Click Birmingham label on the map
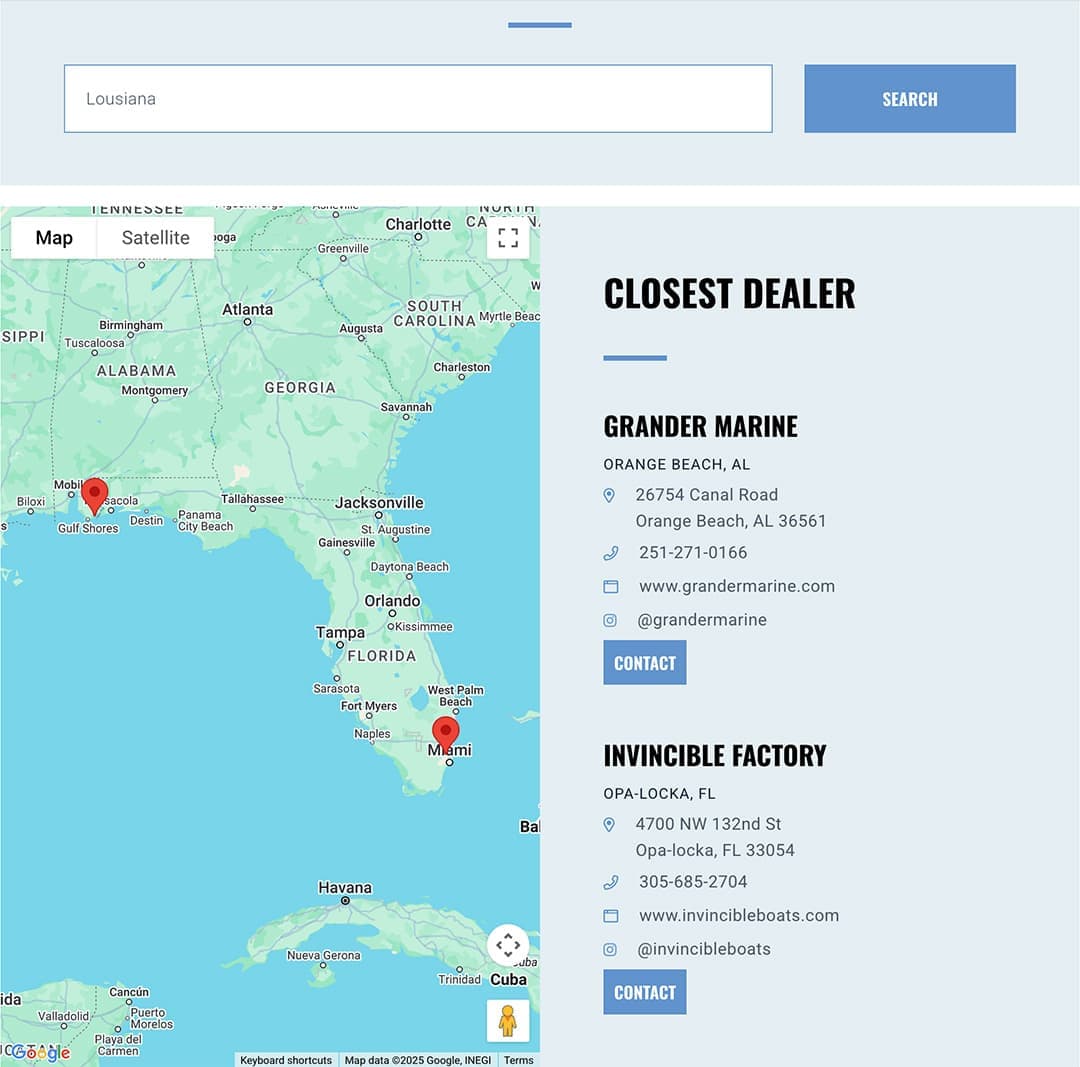The width and height of the screenshot is (1080, 1067). [131, 325]
